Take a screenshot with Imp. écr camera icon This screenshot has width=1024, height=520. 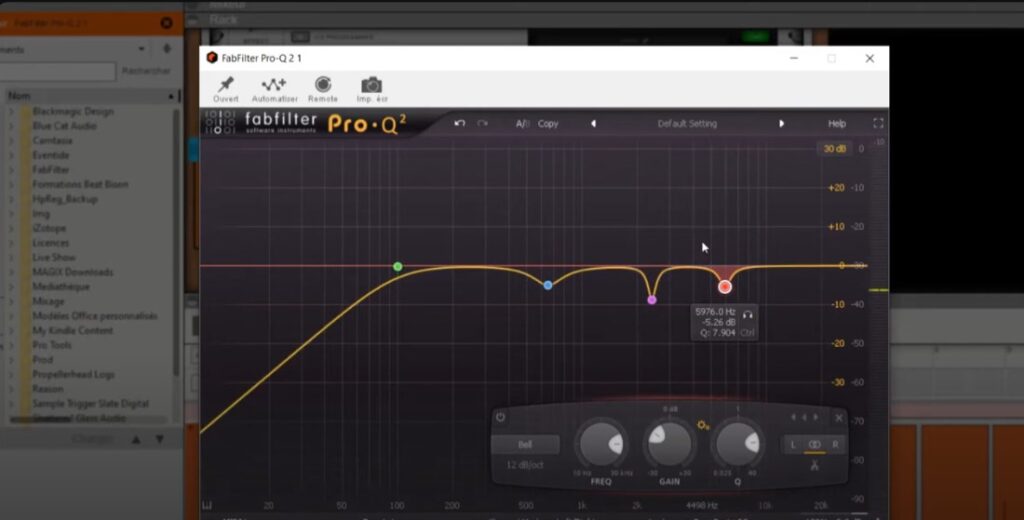coord(372,85)
